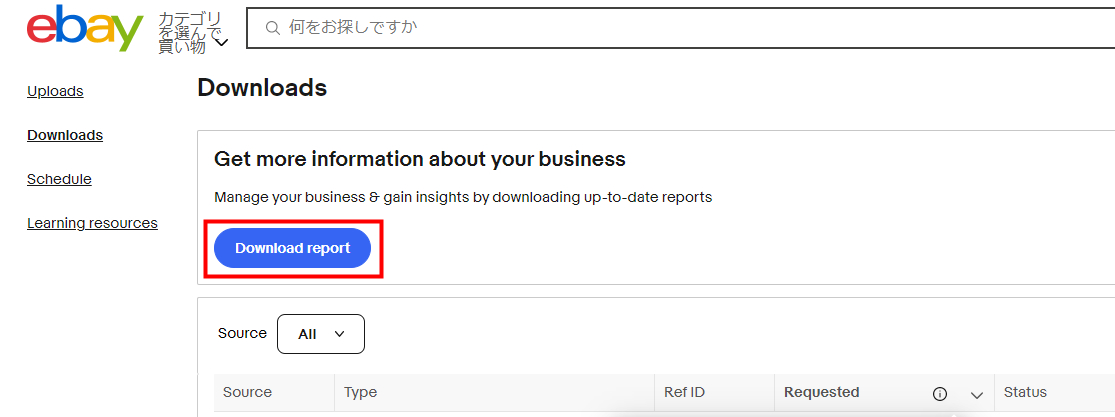Go to the Schedule section

coord(59,179)
